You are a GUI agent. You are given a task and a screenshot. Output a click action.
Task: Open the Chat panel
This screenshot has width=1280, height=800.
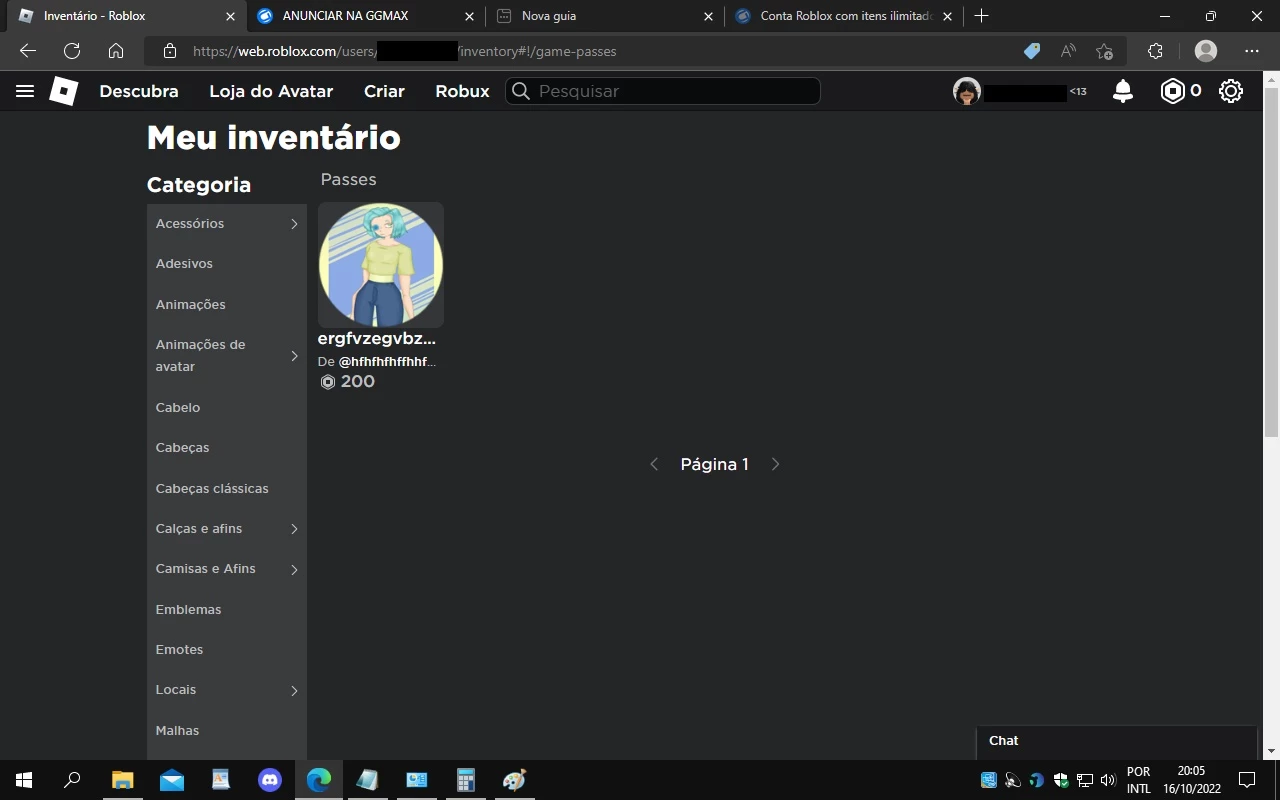[x=1116, y=741]
